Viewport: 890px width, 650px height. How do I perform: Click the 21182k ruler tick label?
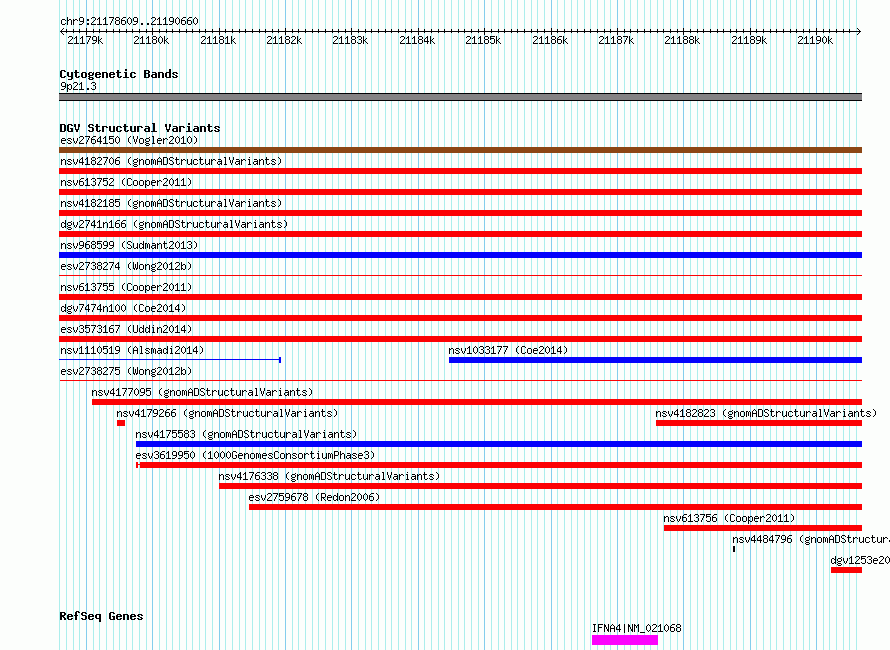284,40
